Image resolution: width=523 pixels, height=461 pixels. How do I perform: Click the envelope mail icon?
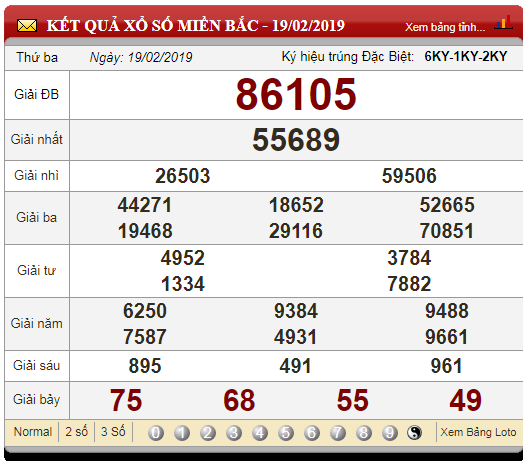click(x=27, y=26)
